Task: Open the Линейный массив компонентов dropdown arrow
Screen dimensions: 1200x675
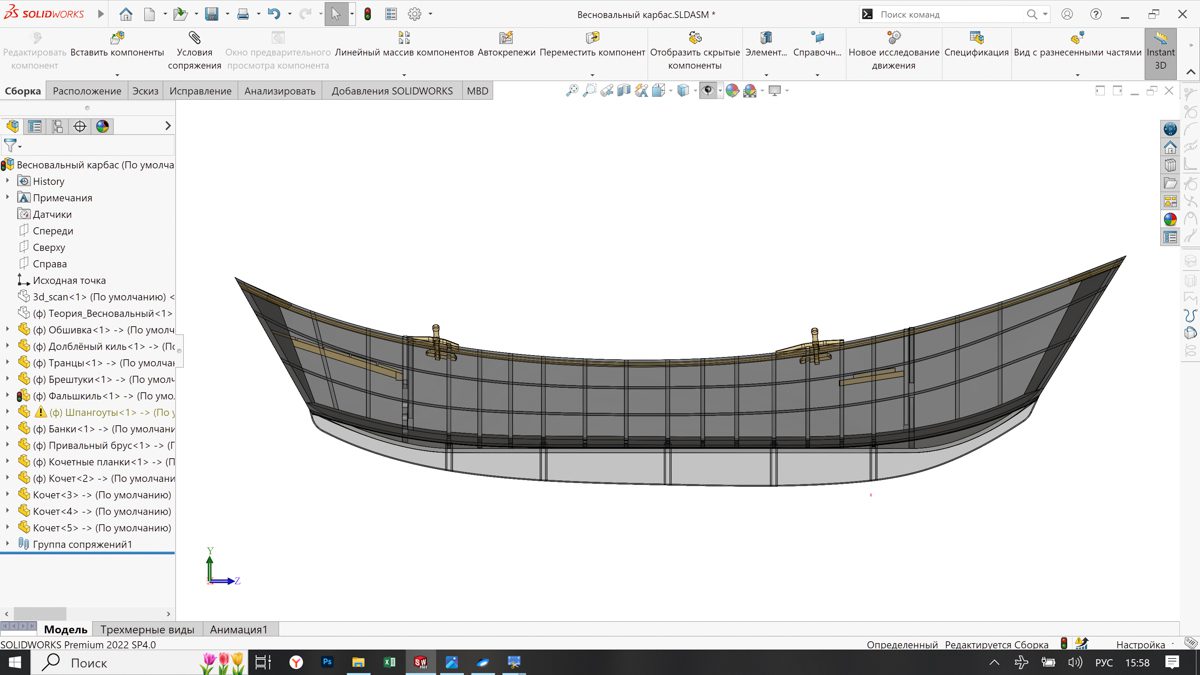Action: (404, 74)
